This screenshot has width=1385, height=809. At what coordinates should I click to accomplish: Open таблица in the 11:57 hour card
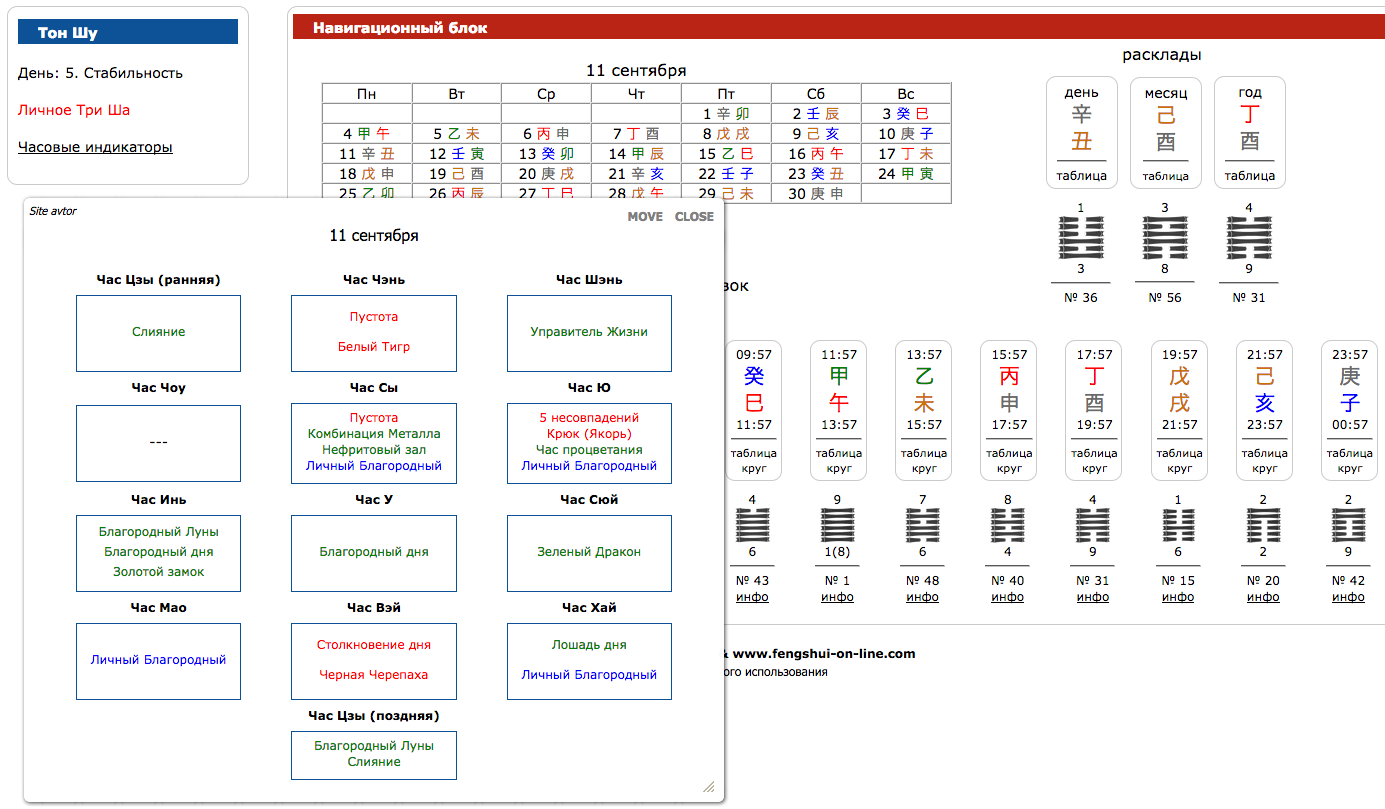839,453
